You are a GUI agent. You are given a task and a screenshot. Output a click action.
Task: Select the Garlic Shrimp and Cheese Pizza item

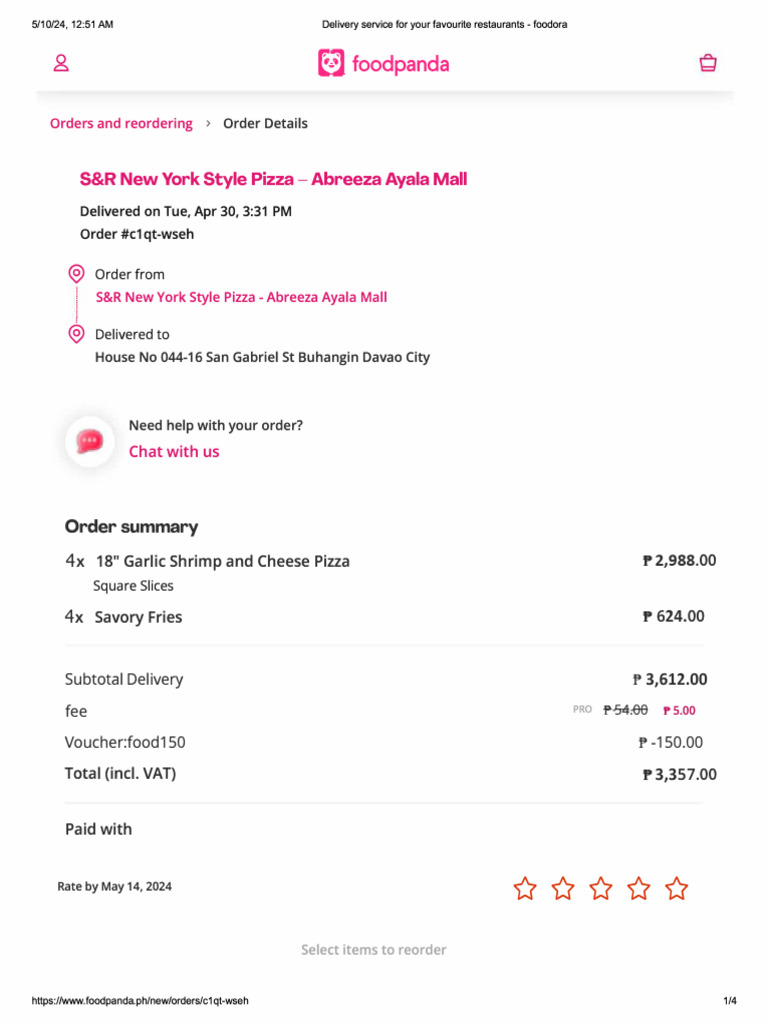point(222,562)
